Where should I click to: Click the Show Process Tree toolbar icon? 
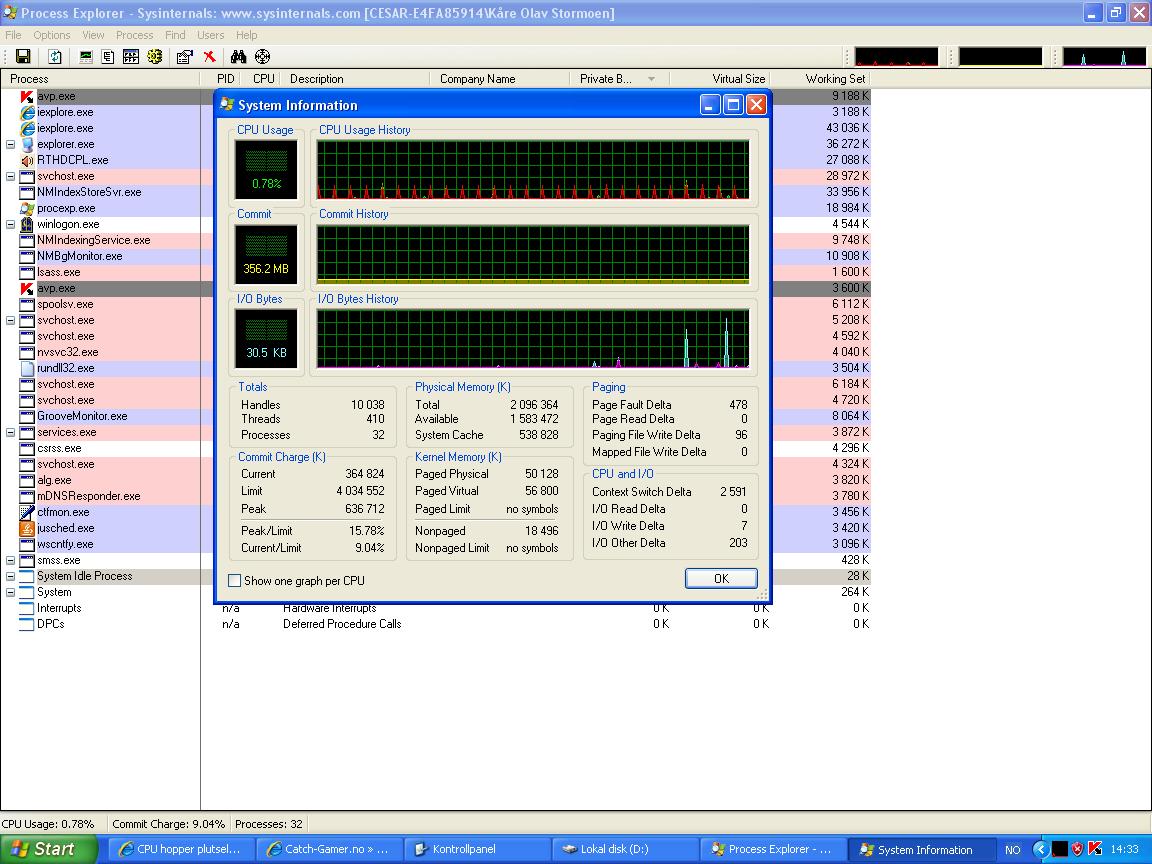pos(108,57)
